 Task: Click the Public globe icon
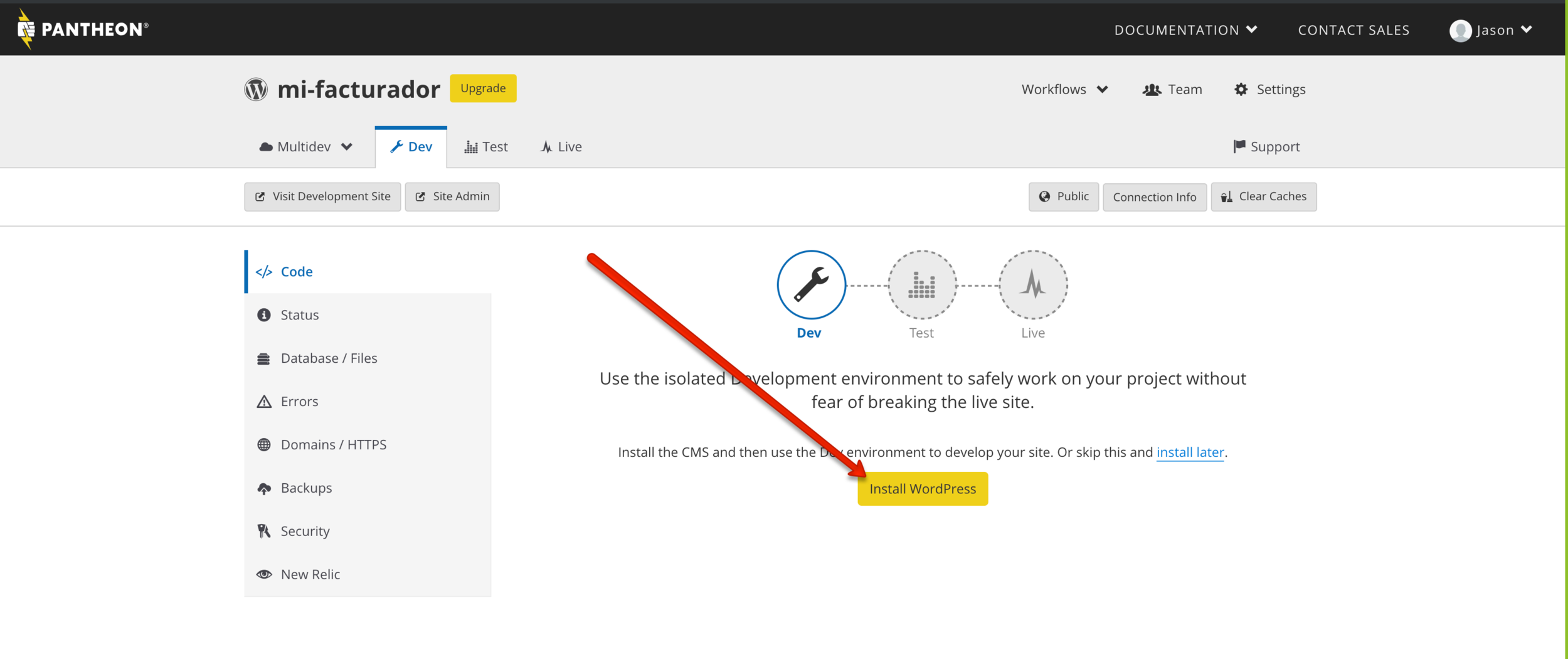(1044, 196)
